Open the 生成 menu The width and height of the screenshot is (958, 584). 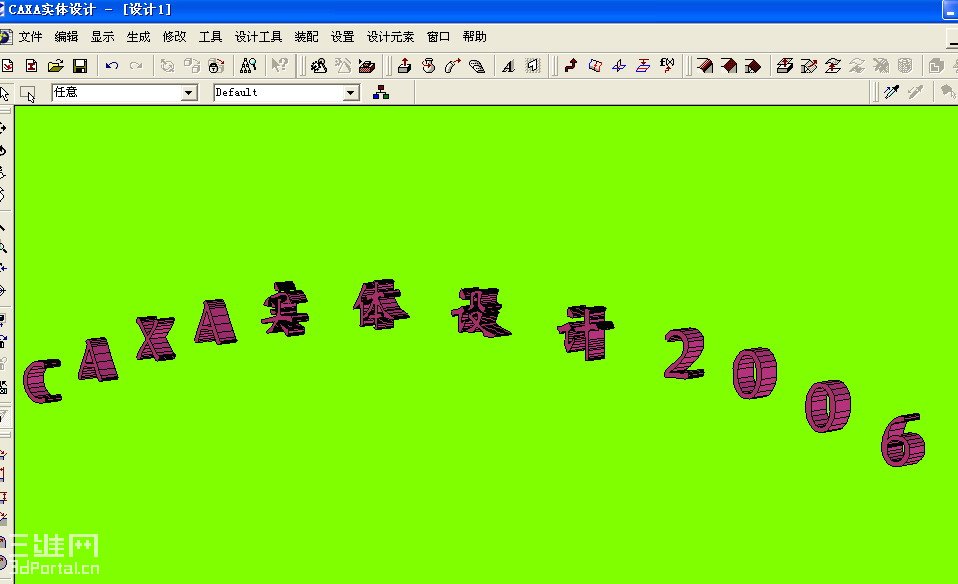click(138, 37)
